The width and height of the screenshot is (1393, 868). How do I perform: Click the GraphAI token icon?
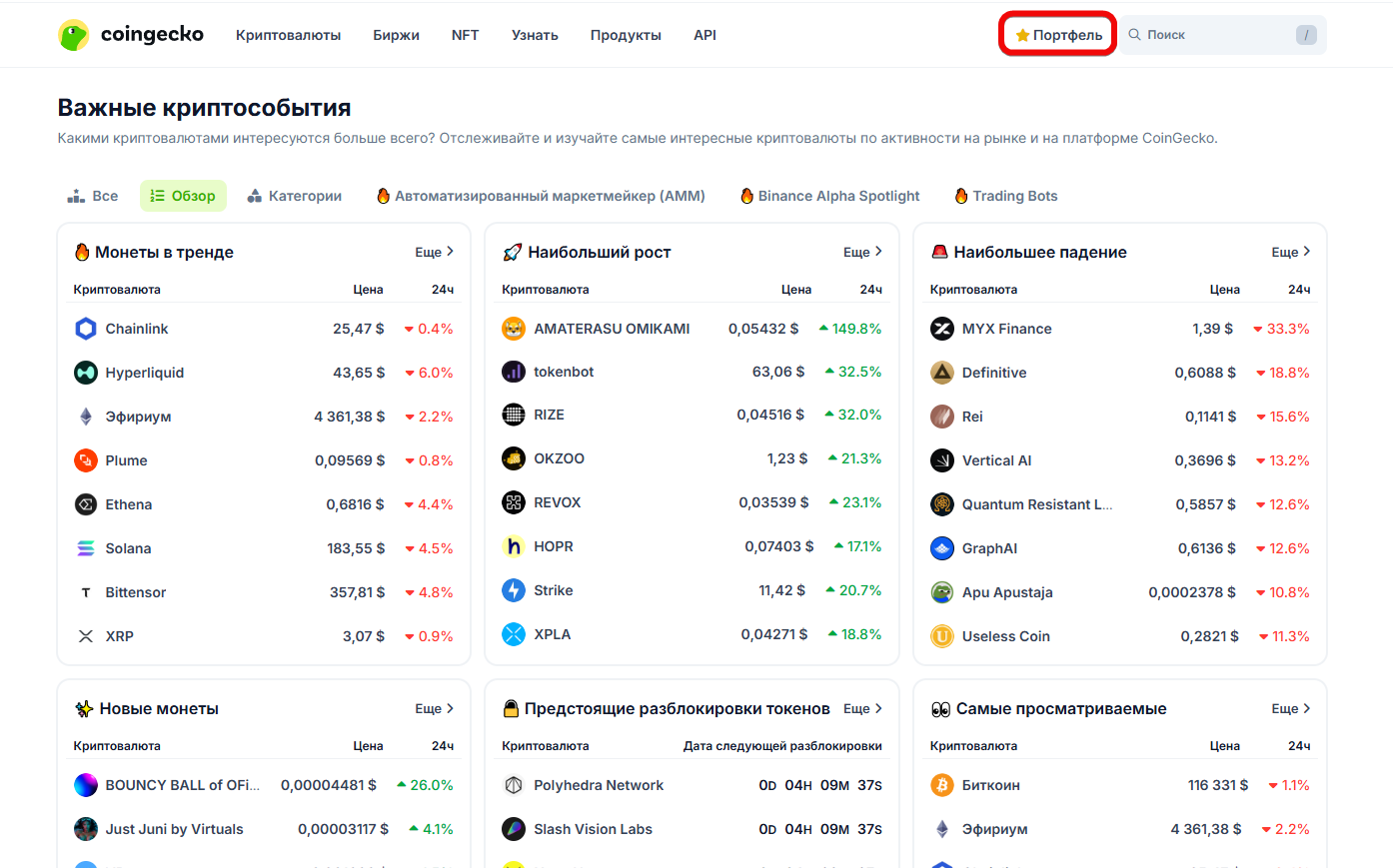[x=942, y=548]
